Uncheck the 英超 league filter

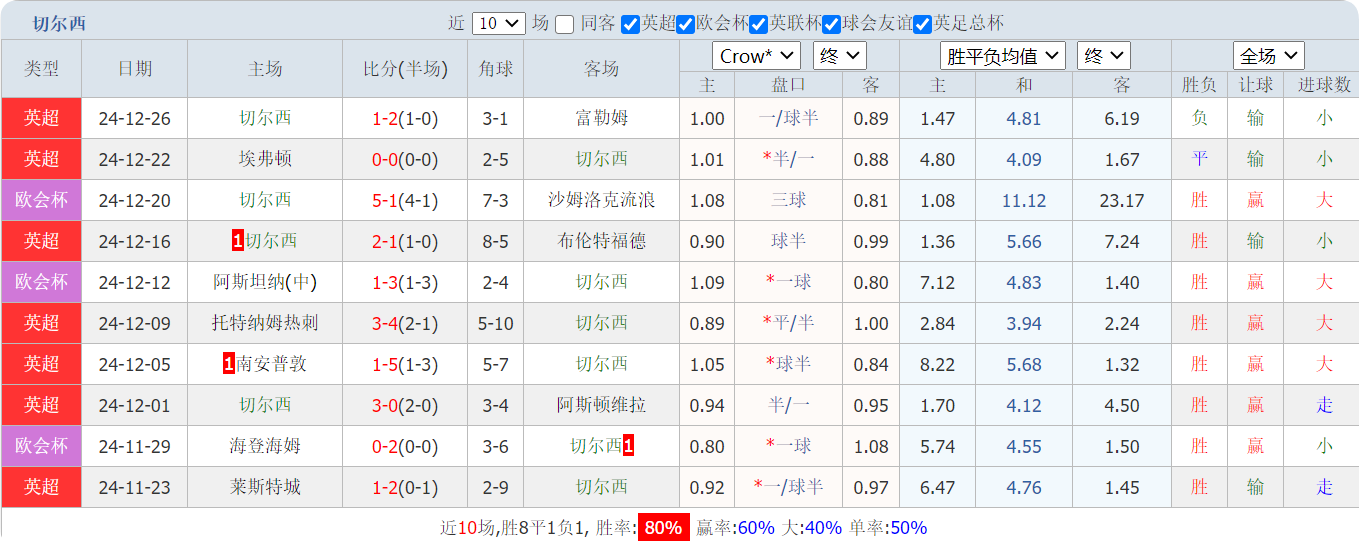point(630,24)
